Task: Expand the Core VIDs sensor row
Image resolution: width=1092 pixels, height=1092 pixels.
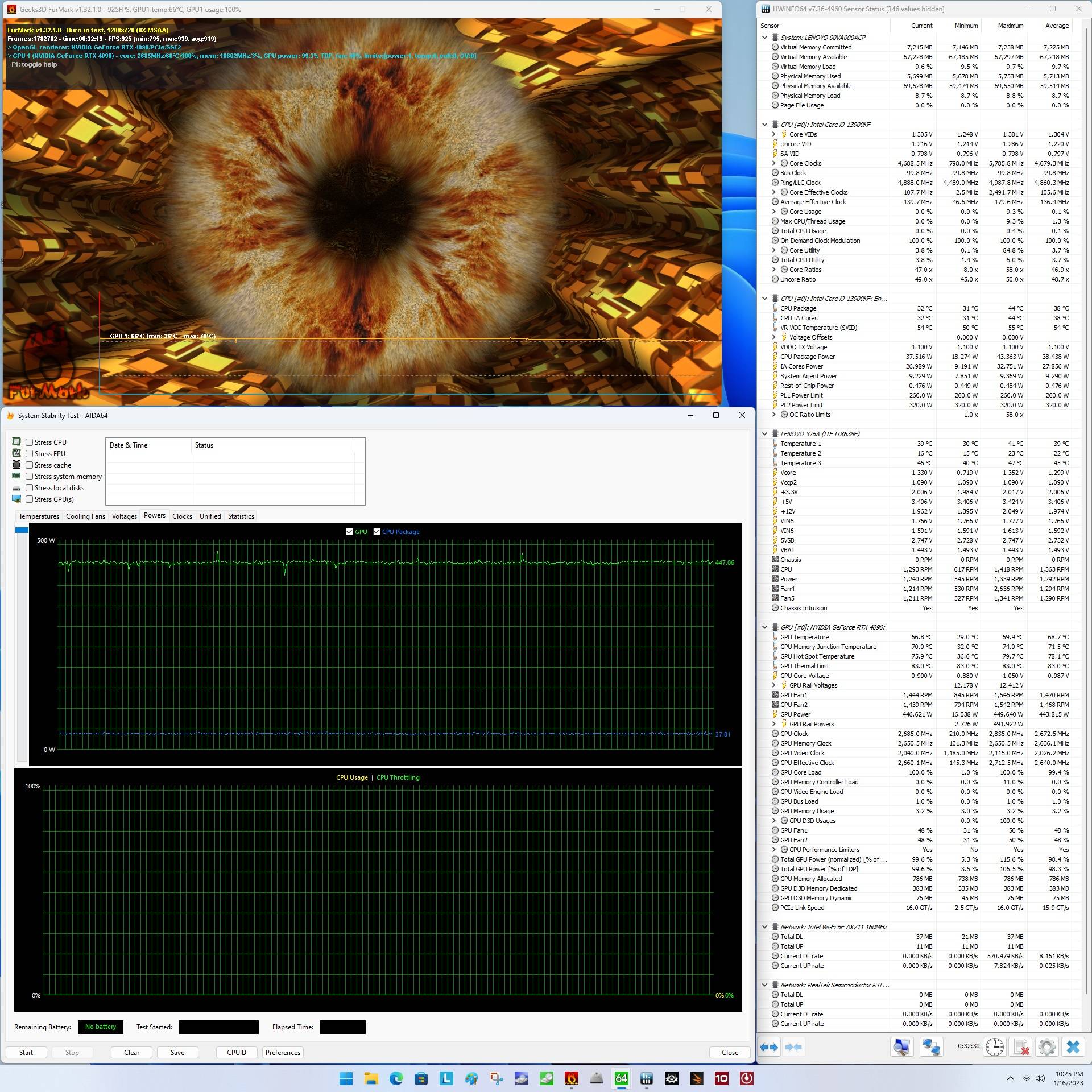Action: click(x=774, y=134)
